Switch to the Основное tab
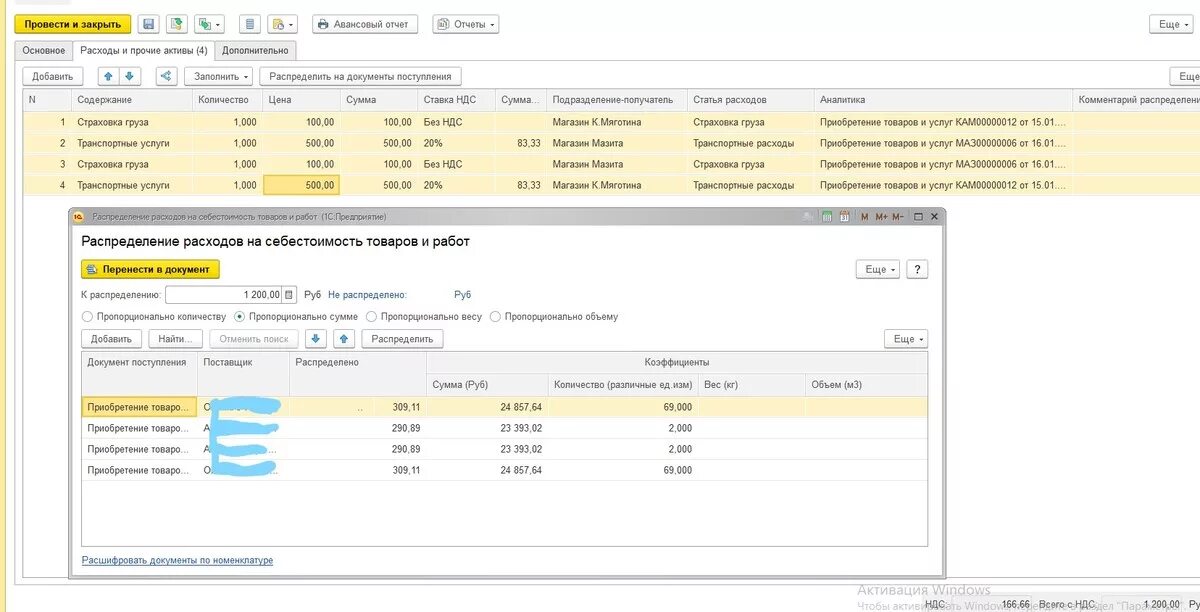 pyautogui.click(x=44, y=50)
